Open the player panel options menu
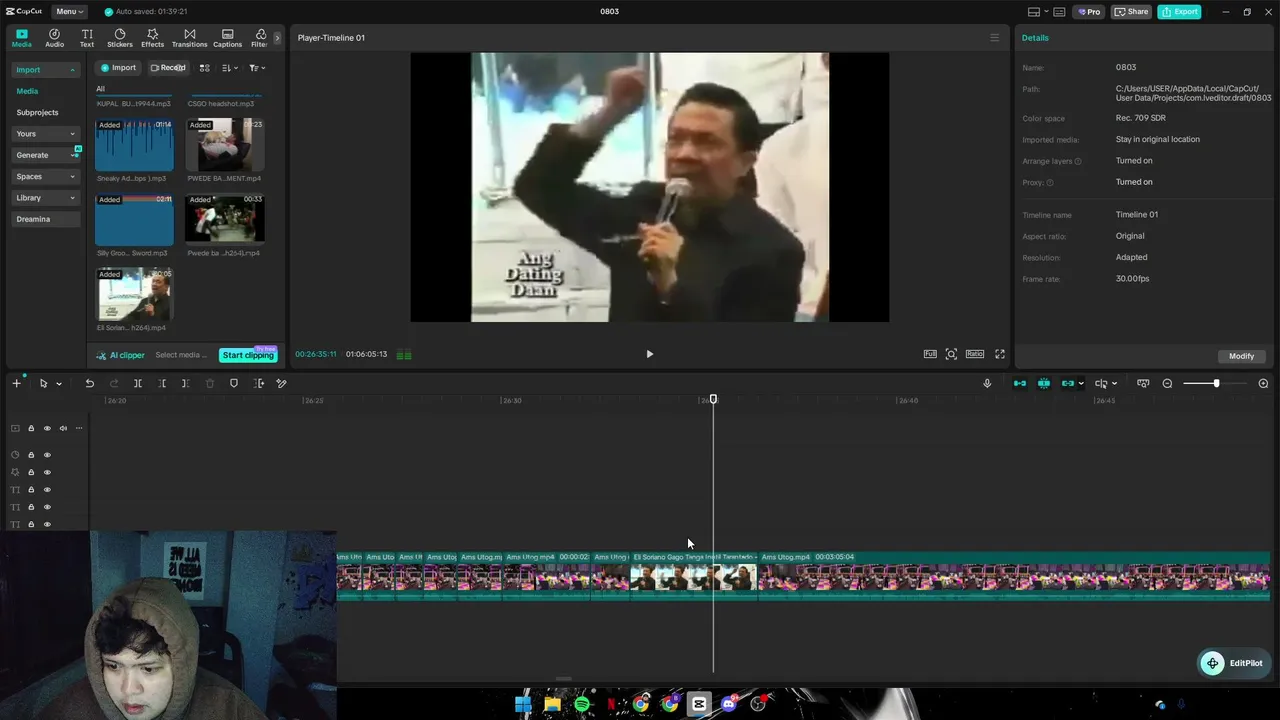Viewport: 1280px width, 720px height. [x=994, y=38]
